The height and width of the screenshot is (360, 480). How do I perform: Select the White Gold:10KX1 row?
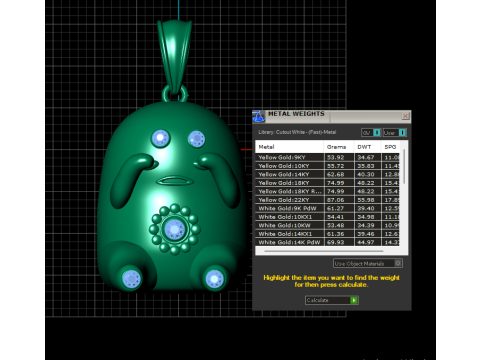(x=327, y=217)
